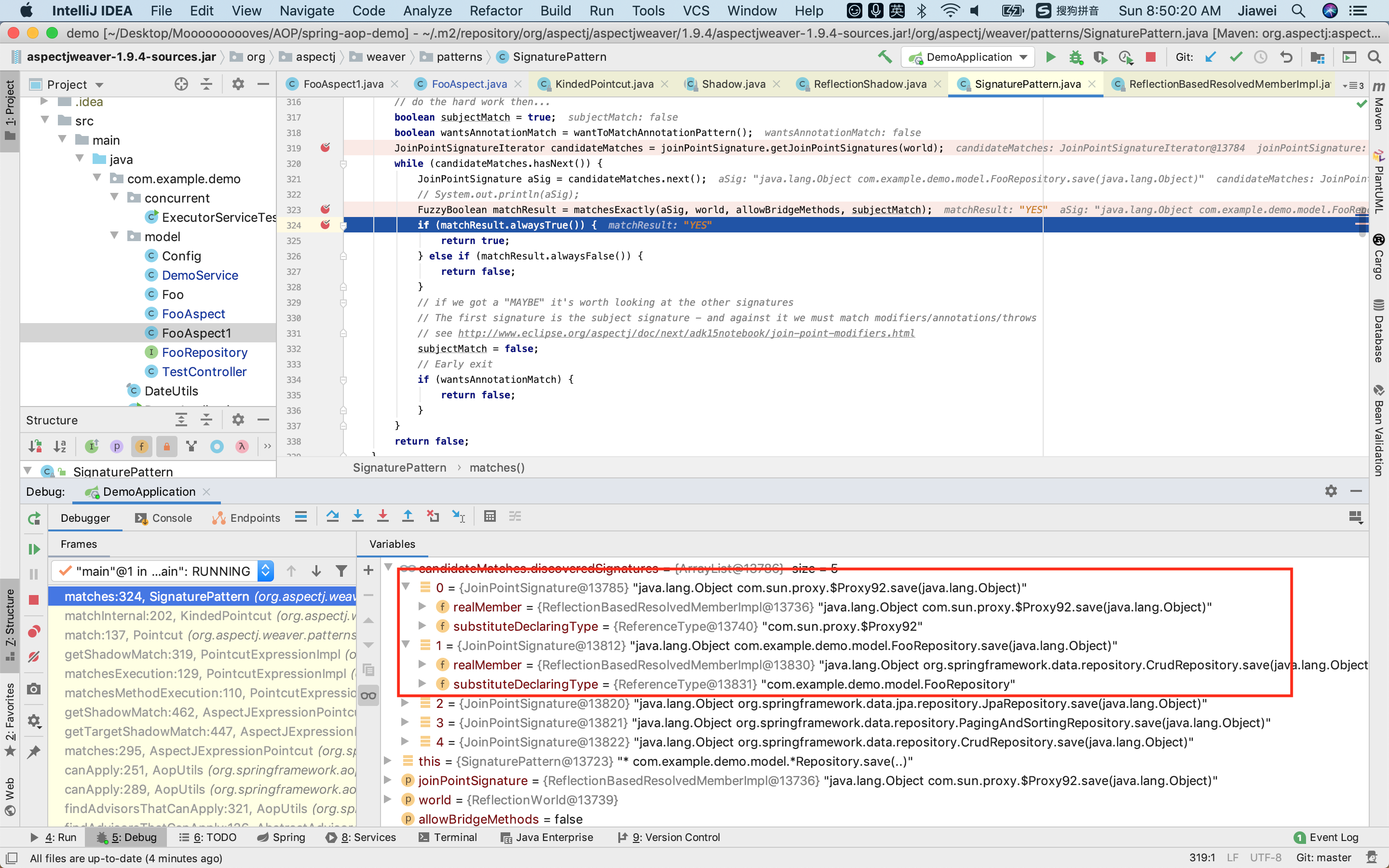Open the DemoApplication run configuration dropdown

(x=1024, y=57)
